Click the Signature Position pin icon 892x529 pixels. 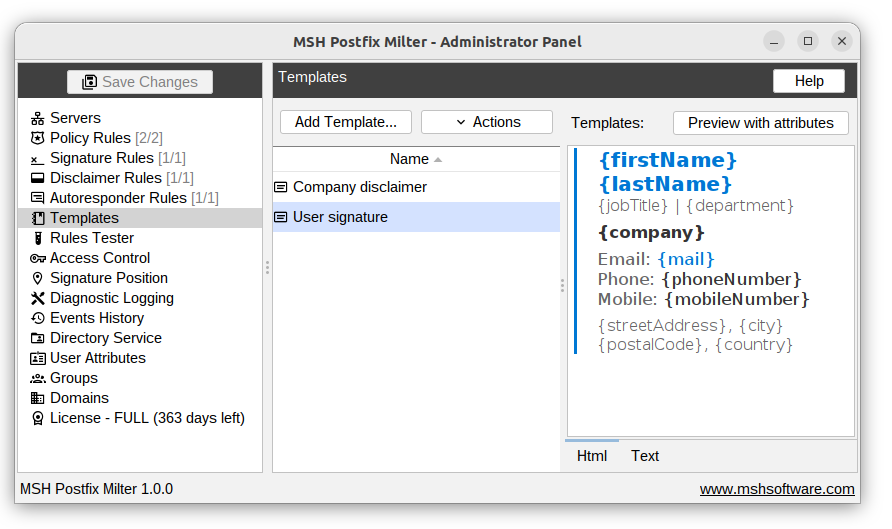pyautogui.click(x=38, y=278)
